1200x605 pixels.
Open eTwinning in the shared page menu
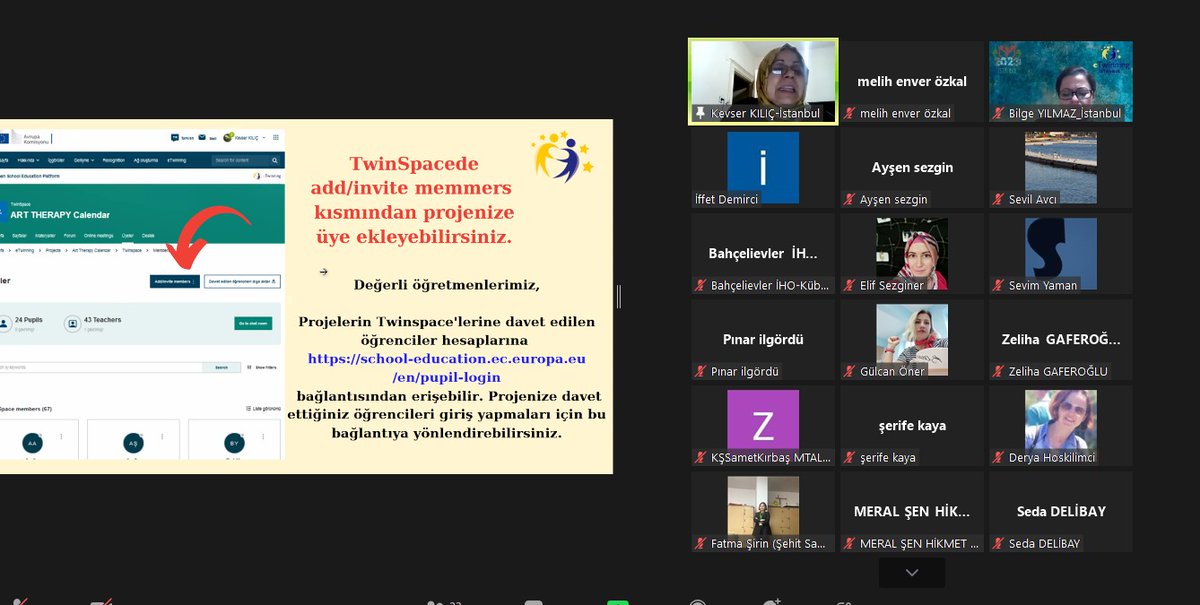pyautogui.click(x=177, y=160)
